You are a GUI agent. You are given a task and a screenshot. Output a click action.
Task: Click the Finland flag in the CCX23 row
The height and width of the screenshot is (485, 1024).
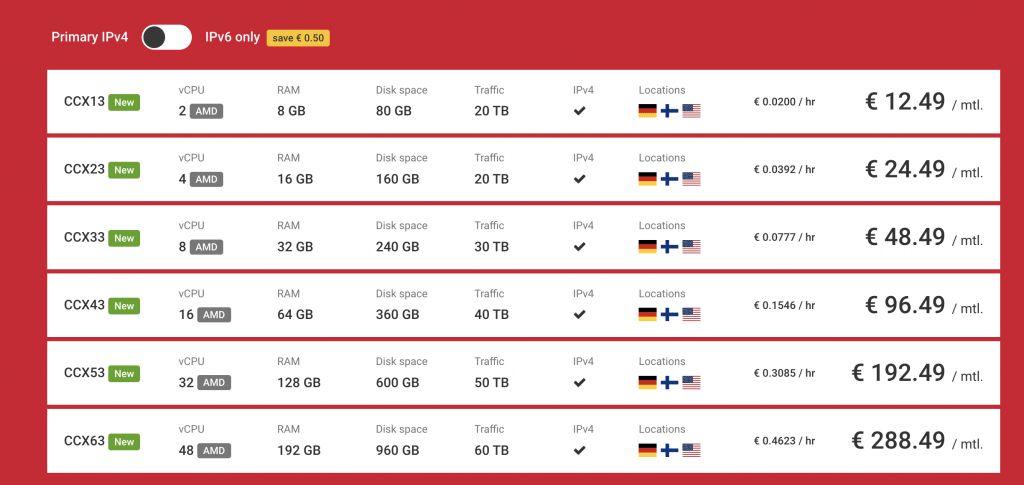(669, 179)
